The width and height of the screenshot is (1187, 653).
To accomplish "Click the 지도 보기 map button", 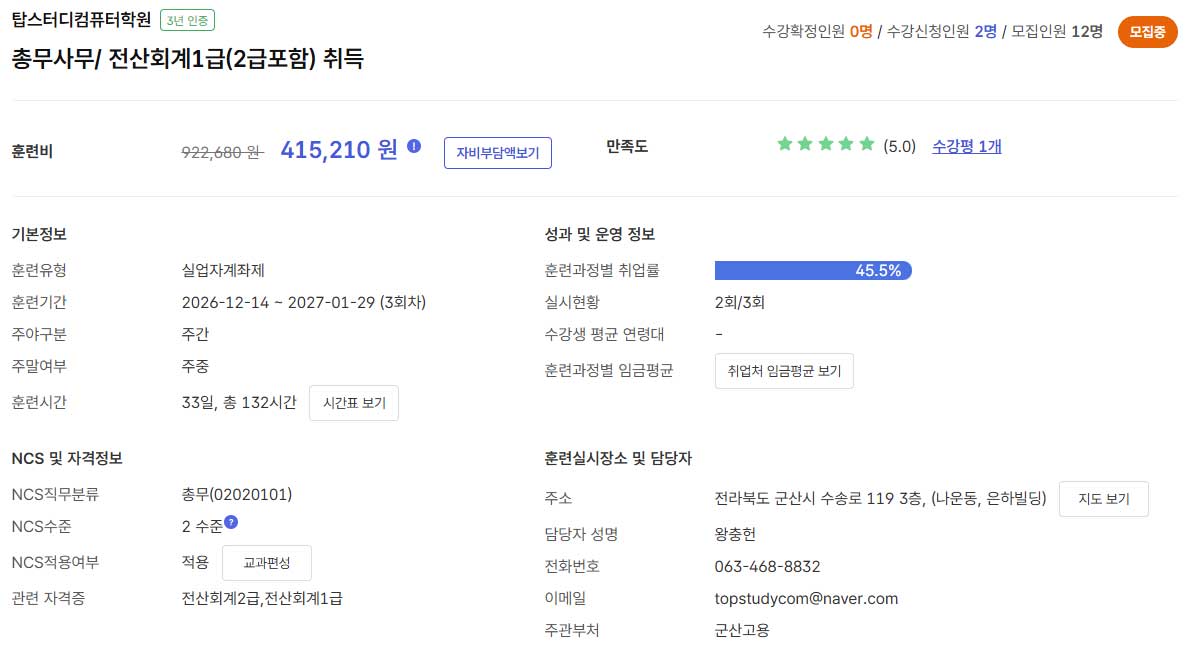I will click(x=1103, y=499).
